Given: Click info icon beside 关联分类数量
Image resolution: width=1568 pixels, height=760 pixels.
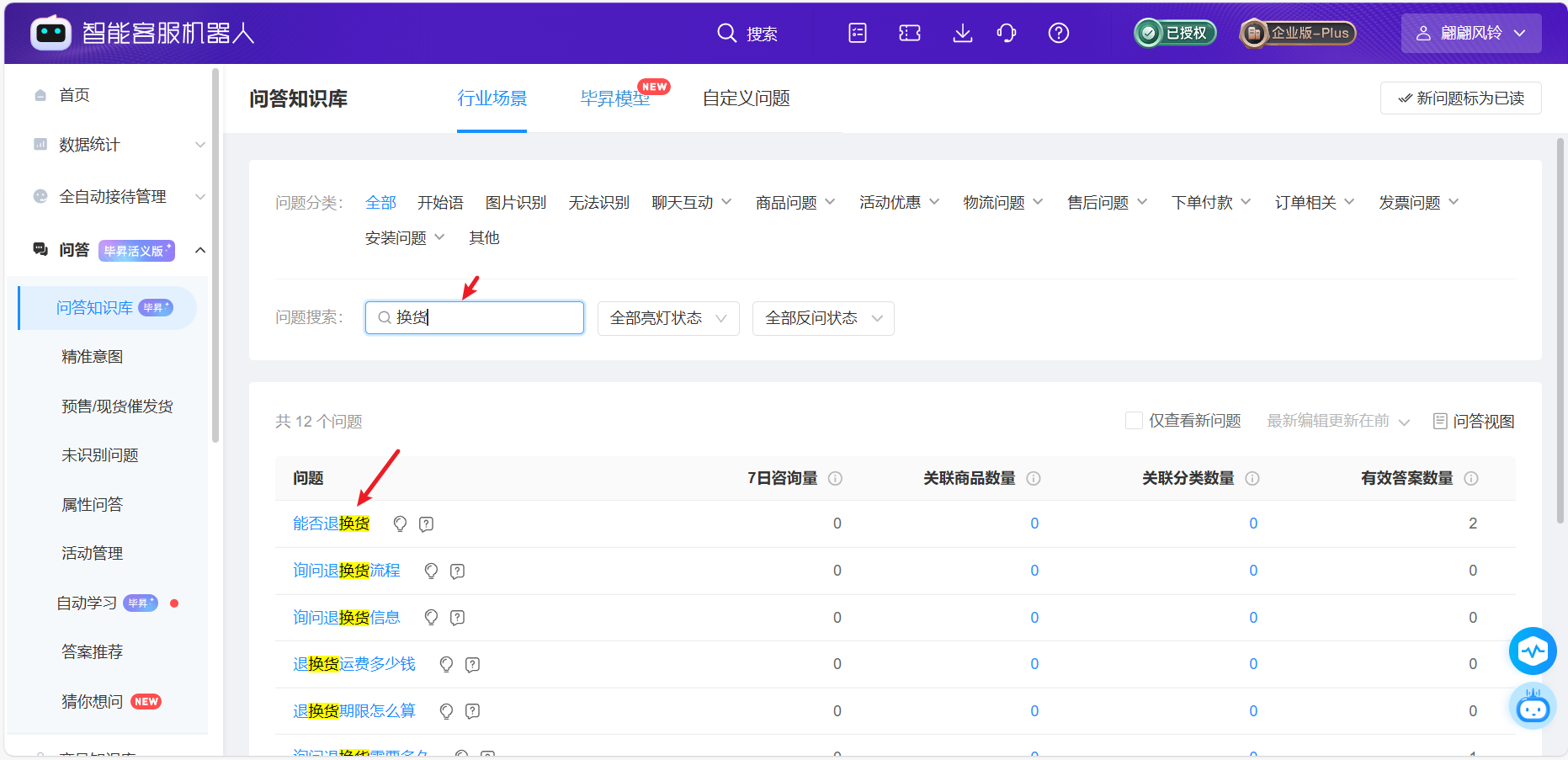Looking at the screenshot, I should 1252,478.
